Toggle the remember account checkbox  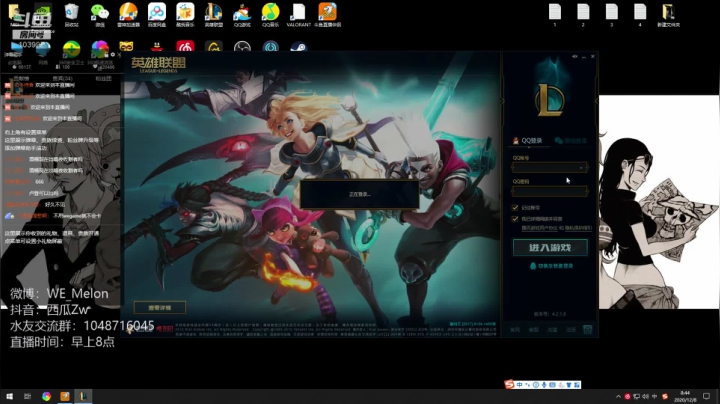pos(515,208)
